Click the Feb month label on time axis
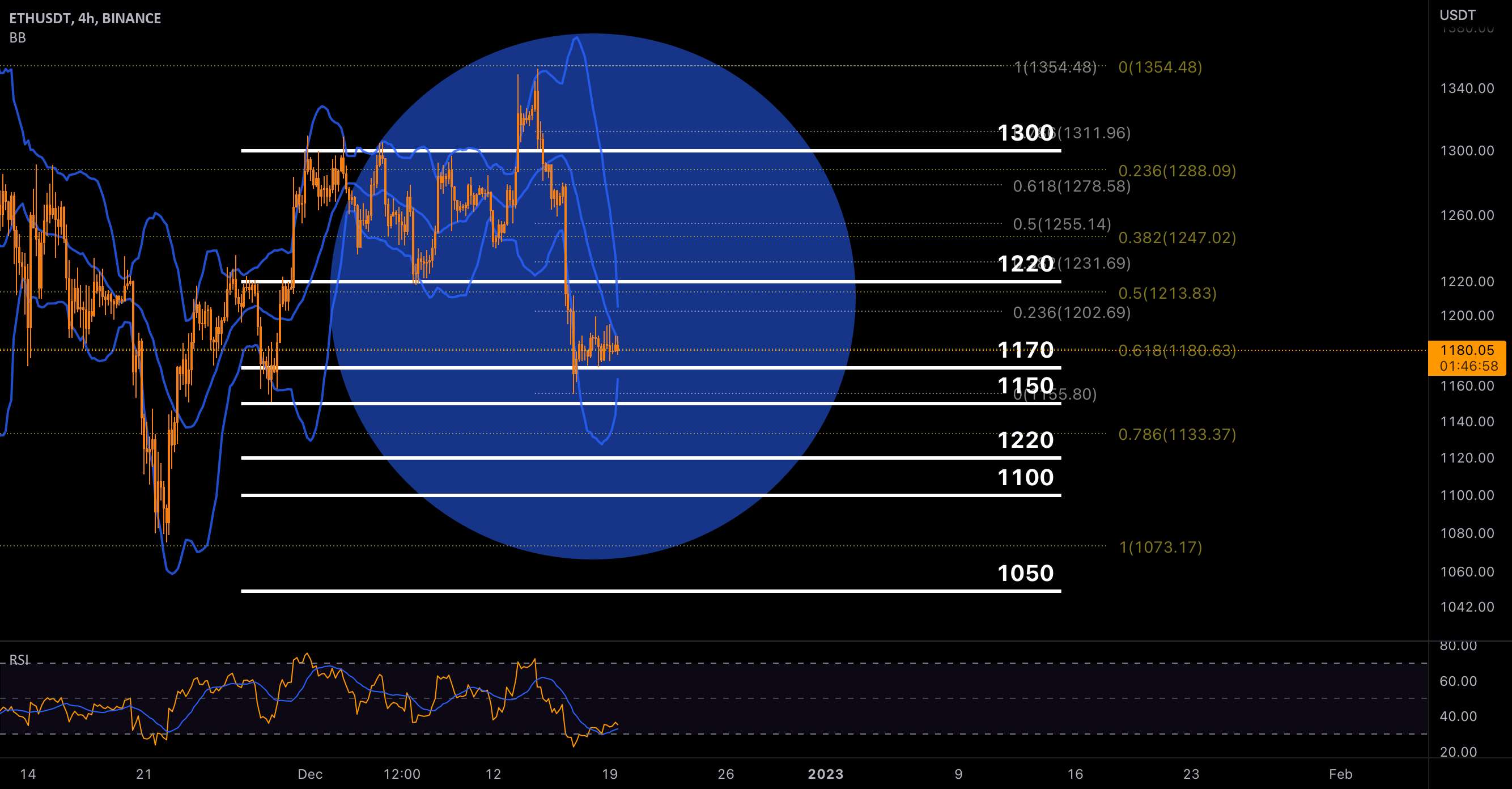Viewport: 1512px width, 789px height. coord(1341,774)
